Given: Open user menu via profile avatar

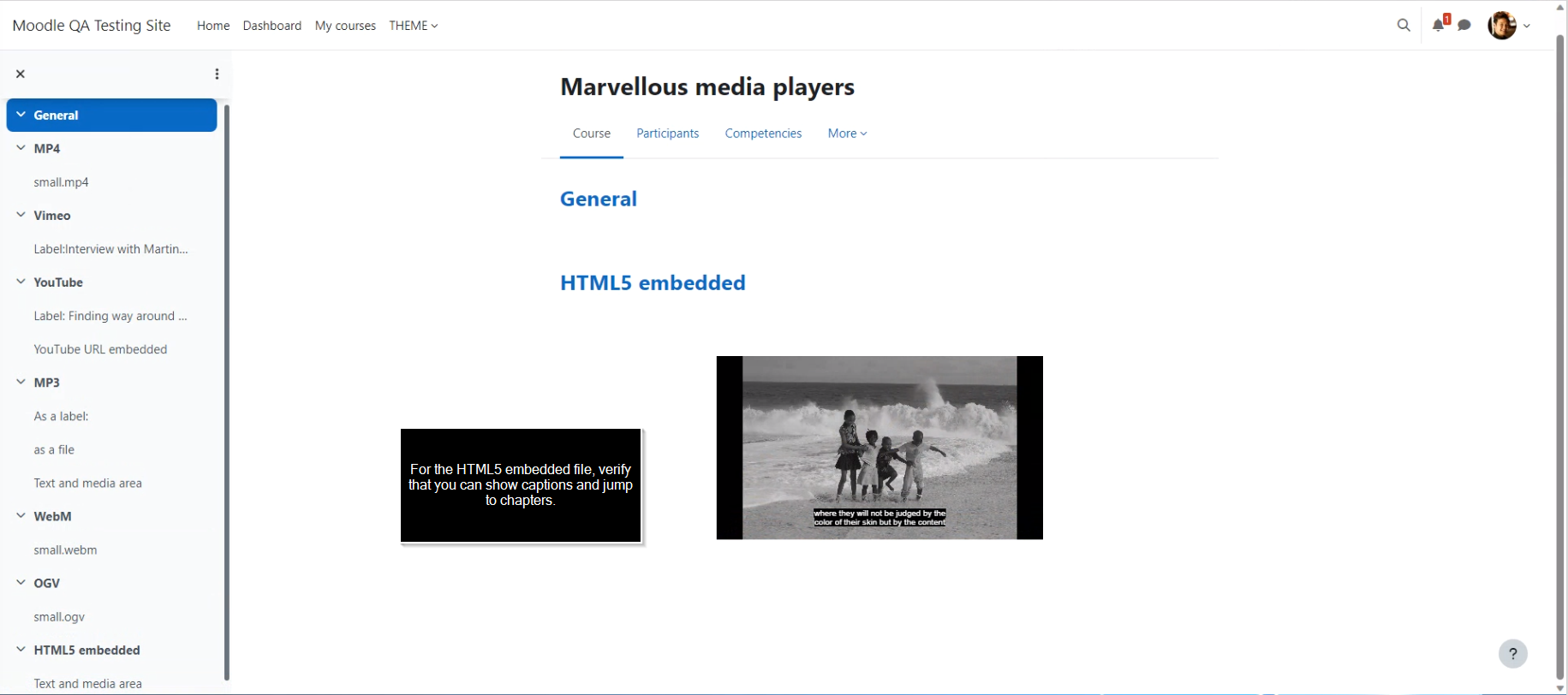Looking at the screenshot, I should (1502, 25).
